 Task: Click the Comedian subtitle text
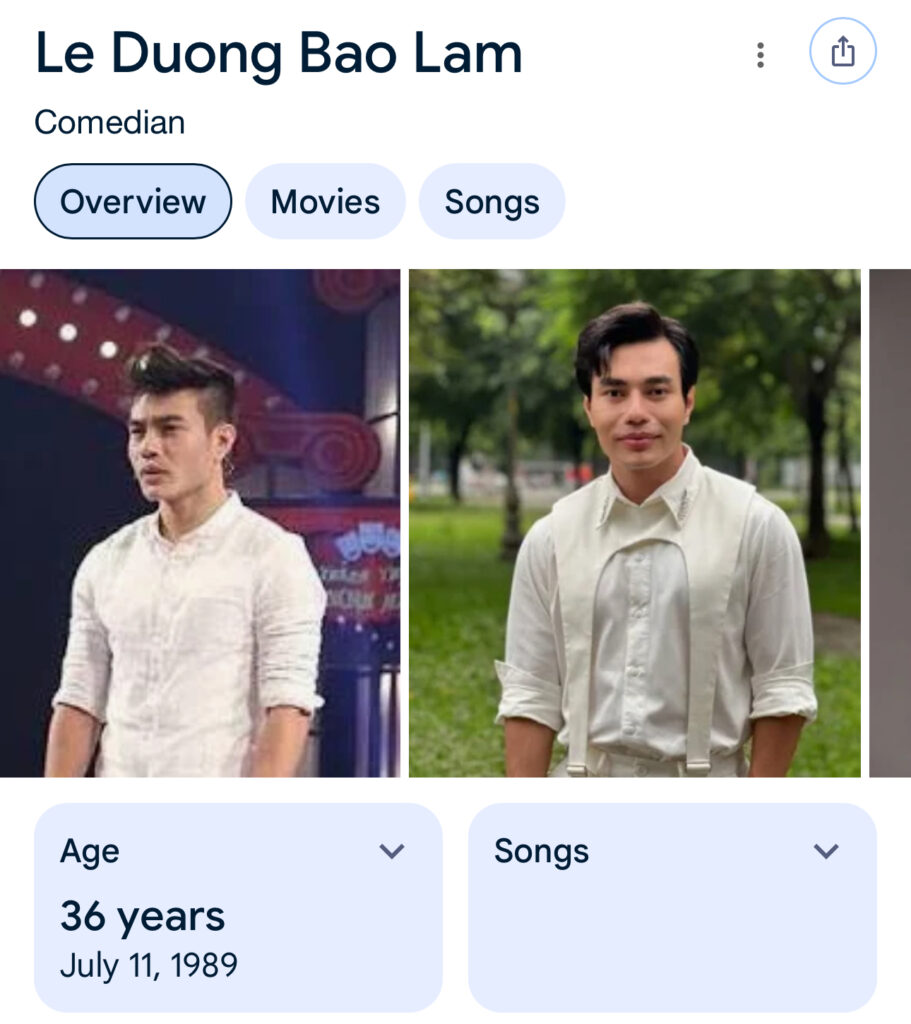pyautogui.click(x=110, y=123)
